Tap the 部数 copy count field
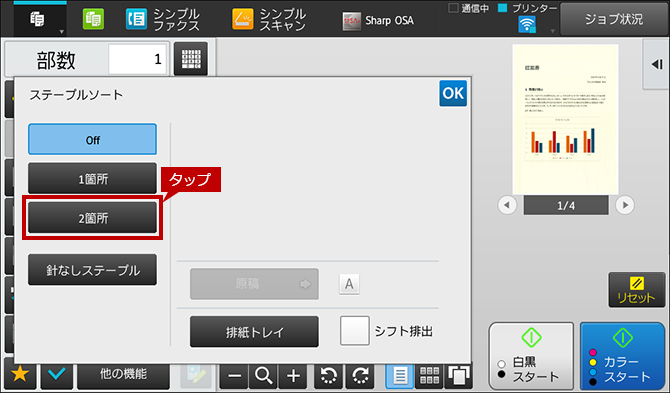 [138, 59]
